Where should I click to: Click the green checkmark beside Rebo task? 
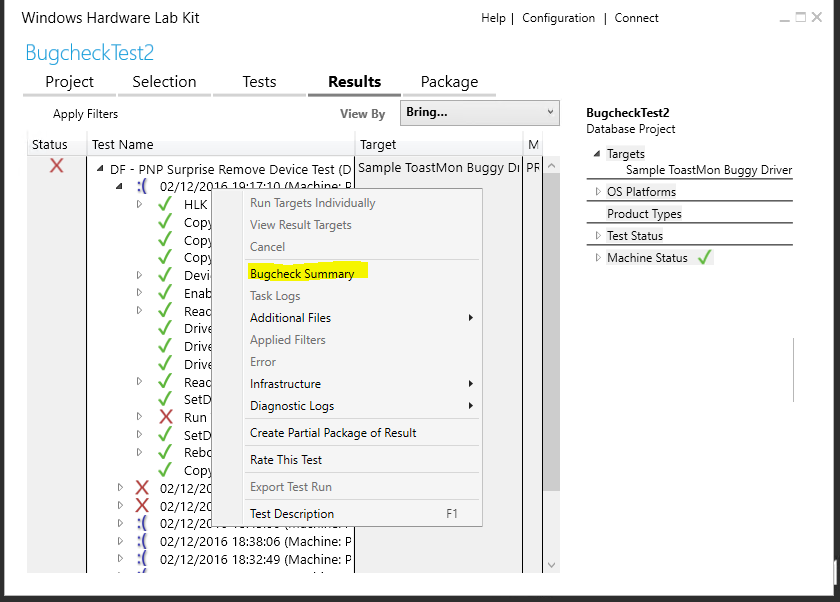tap(165, 452)
